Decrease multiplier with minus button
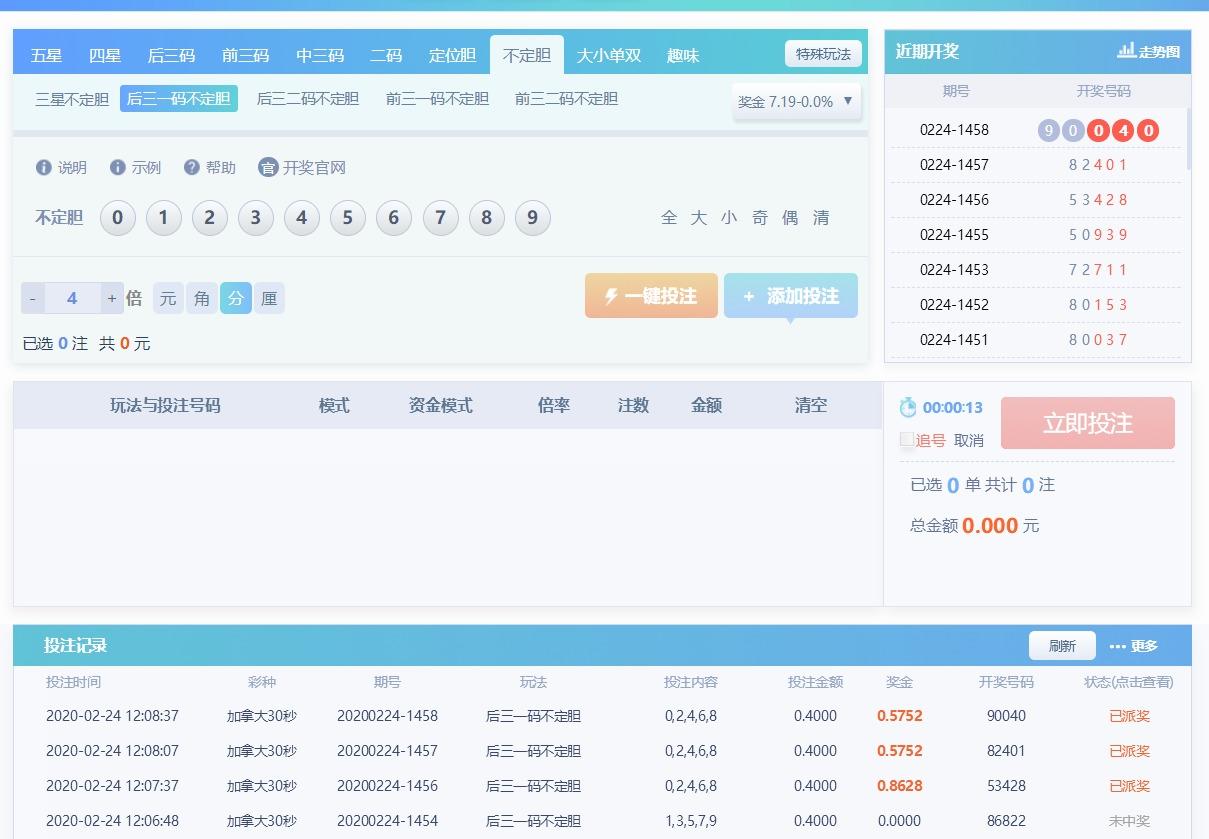 click(x=33, y=298)
